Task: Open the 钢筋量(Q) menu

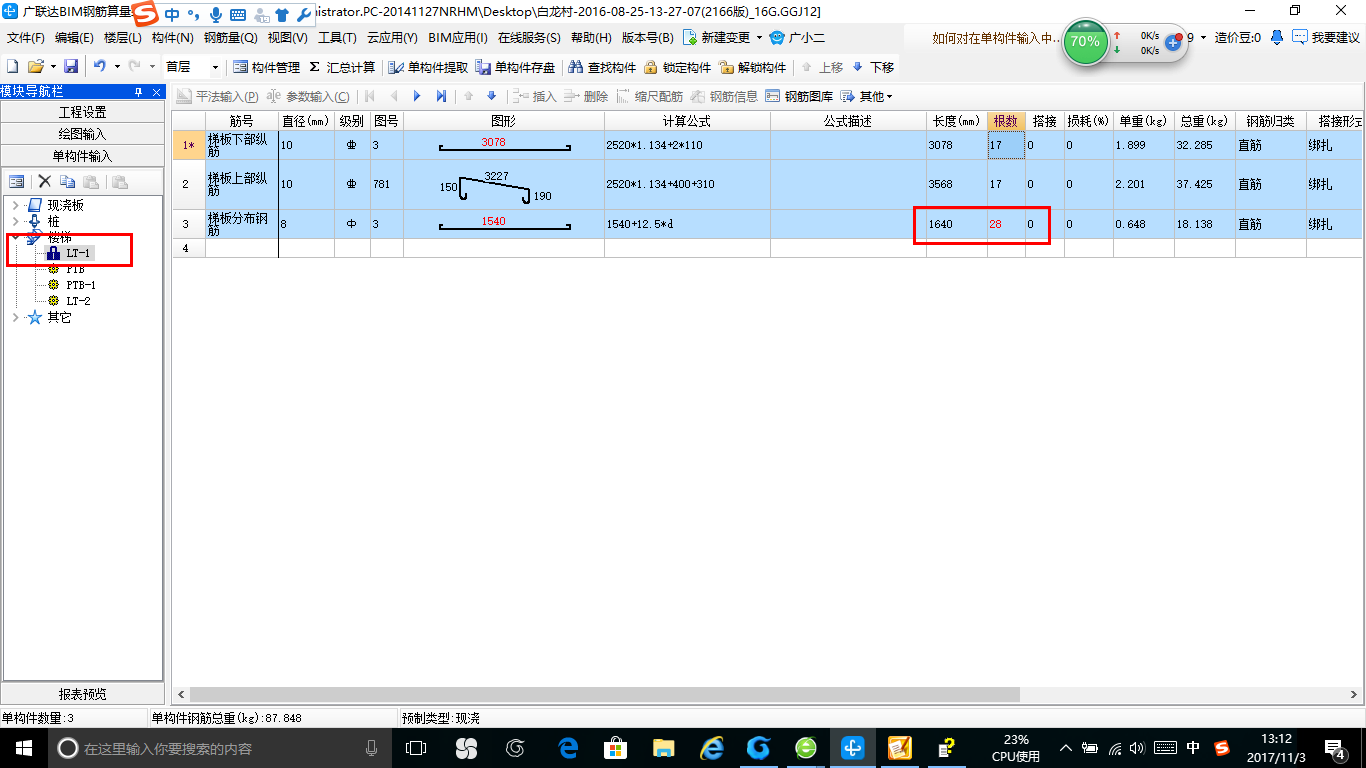Action: 230,38
